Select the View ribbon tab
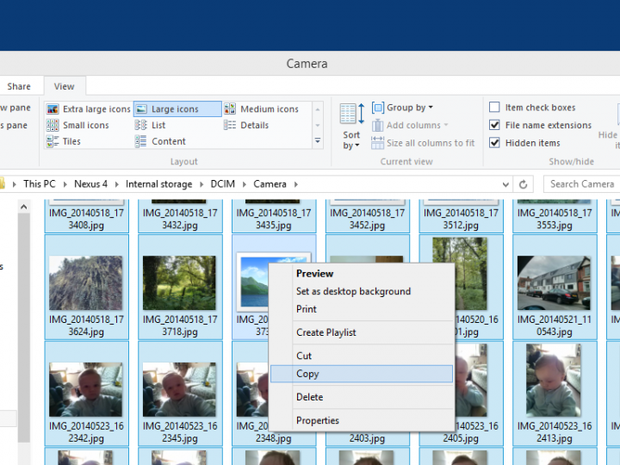Viewport: 620px width, 465px height. pyautogui.click(x=64, y=86)
